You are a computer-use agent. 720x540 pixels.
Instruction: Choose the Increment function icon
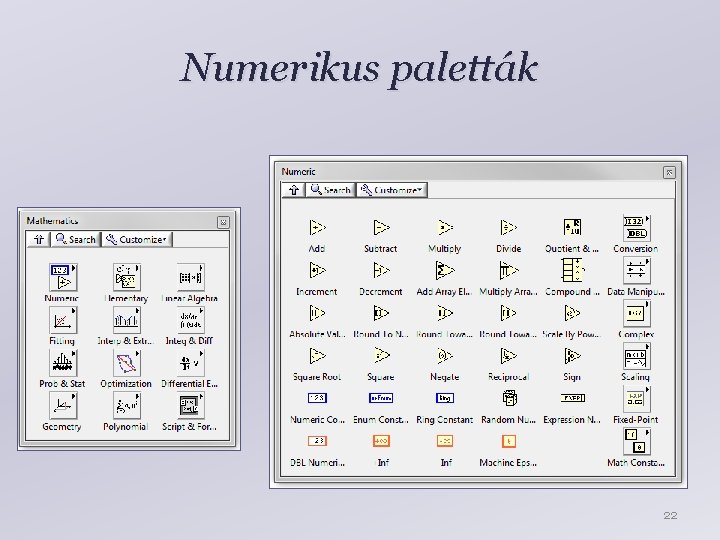click(x=317, y=270)
